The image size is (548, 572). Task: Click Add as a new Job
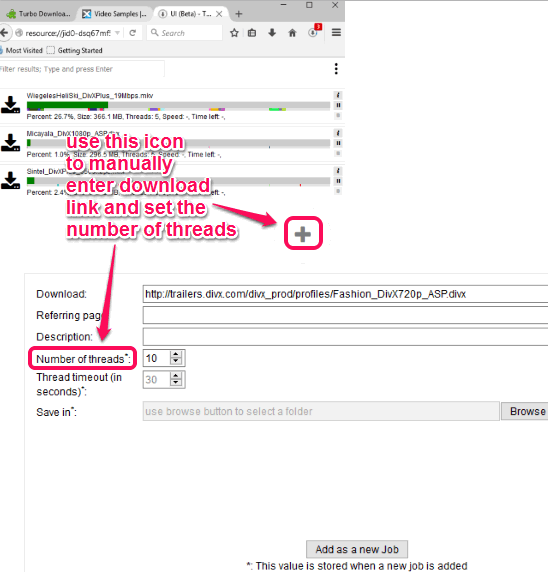[357, 549]
